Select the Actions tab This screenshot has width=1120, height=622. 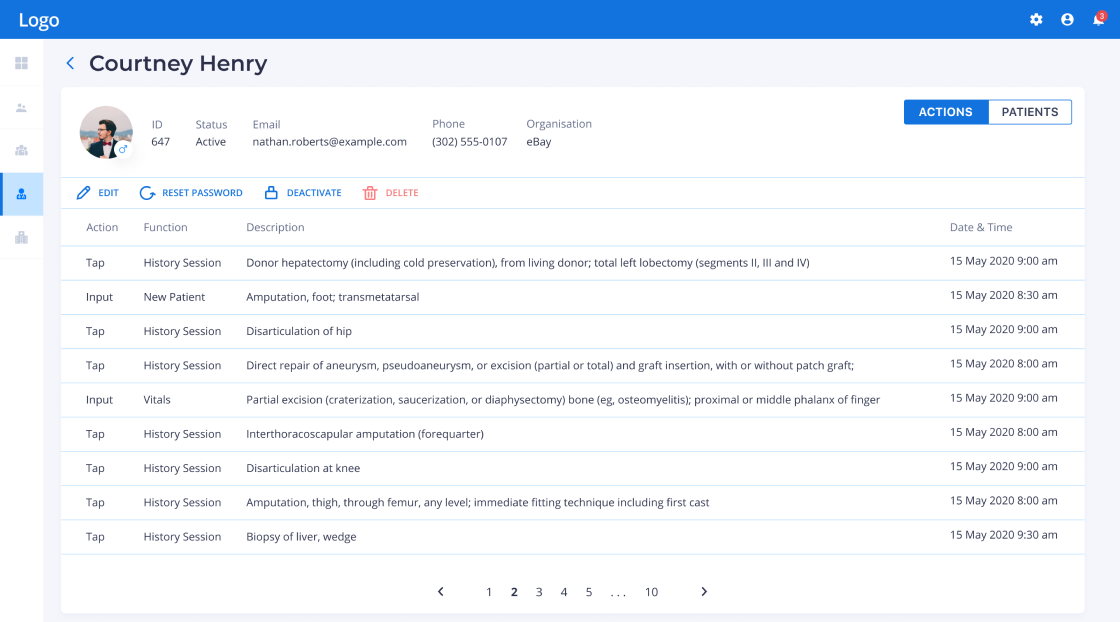pos(945,112)
